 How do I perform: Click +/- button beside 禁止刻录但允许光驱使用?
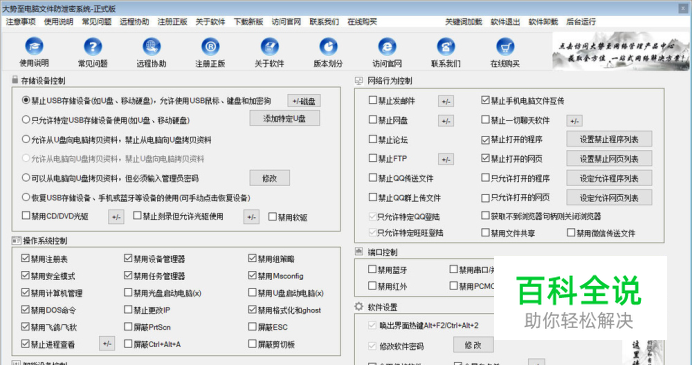coord(251,217)
